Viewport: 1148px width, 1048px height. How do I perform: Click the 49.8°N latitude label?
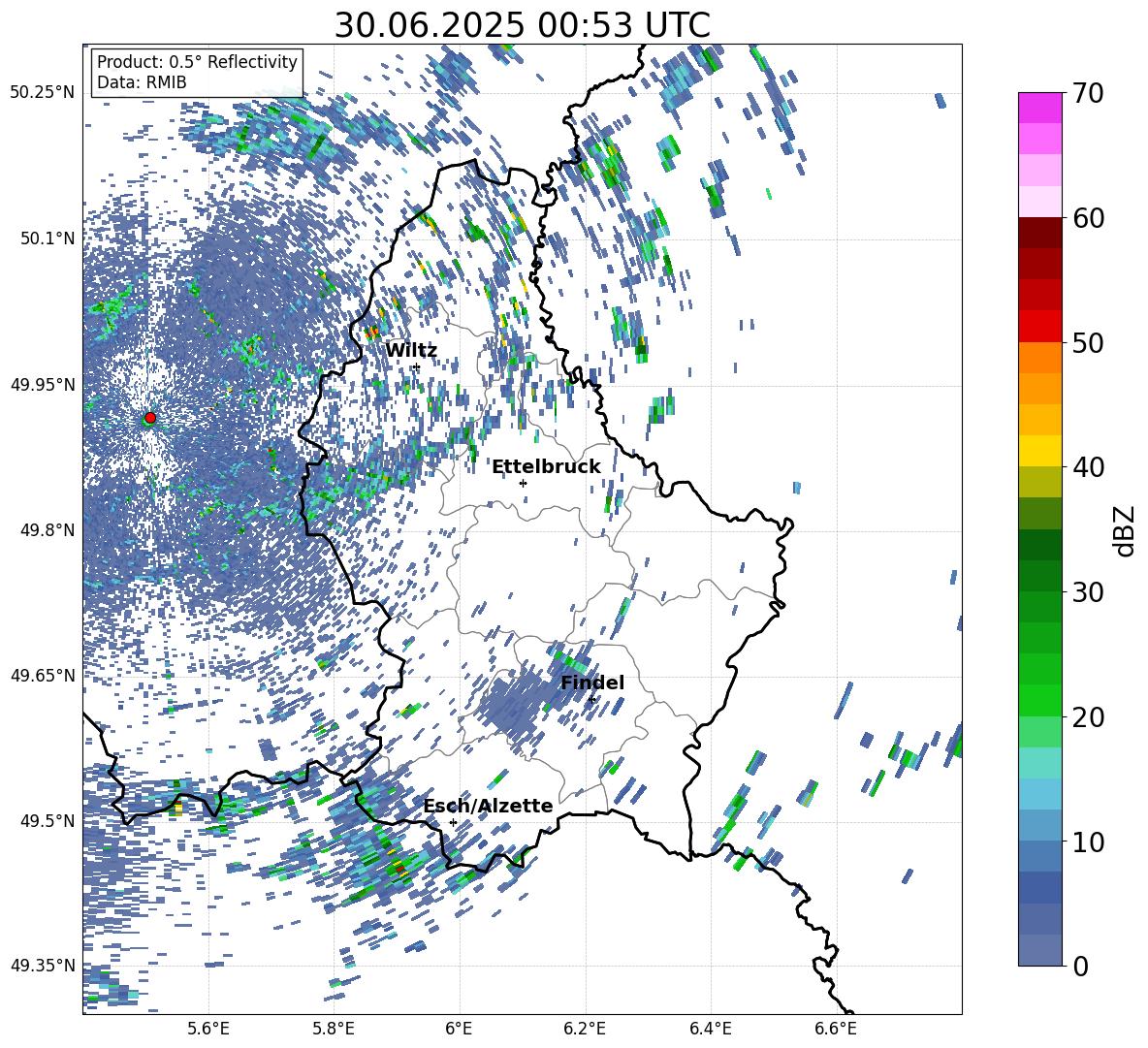pyautogui.click(x=47, y=530)
